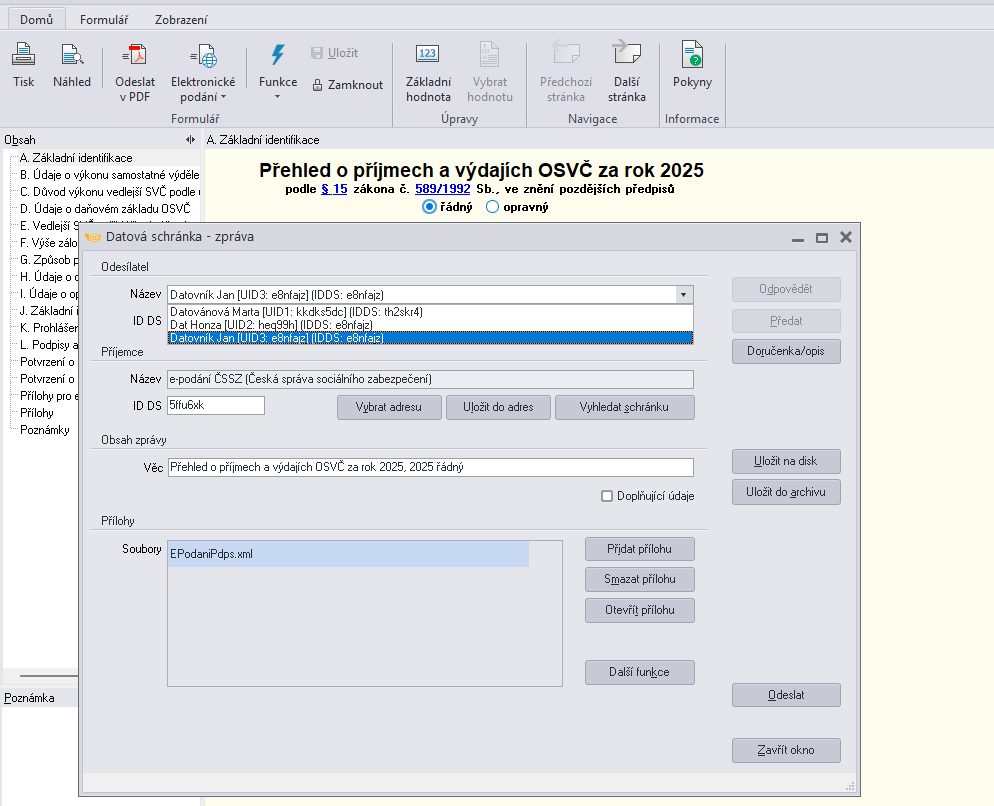
Task: Open Náhled print preview
Action: (72, 56)
